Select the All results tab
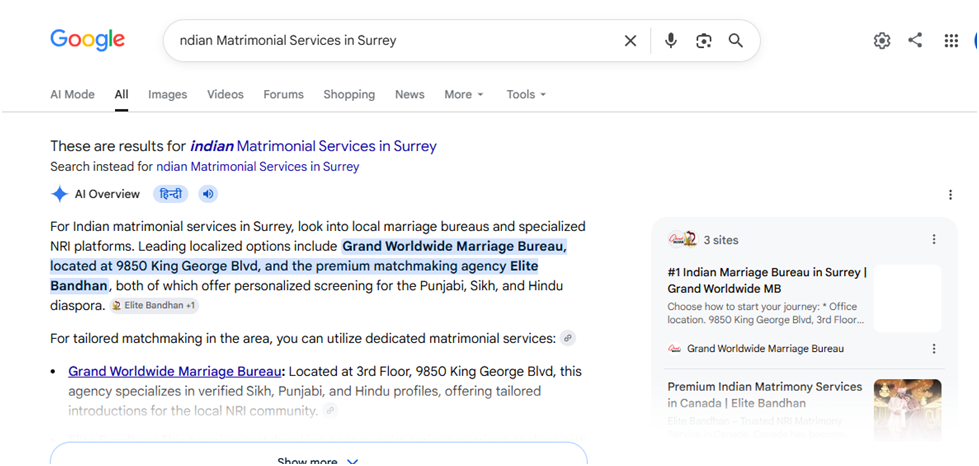The height and width of the screenshot is (466, 979). [121, 94]
